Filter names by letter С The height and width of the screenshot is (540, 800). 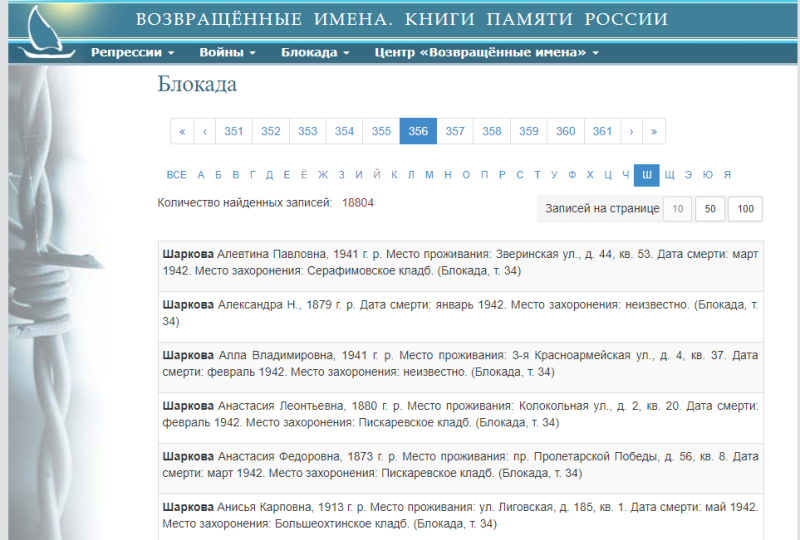pos(519,175)
